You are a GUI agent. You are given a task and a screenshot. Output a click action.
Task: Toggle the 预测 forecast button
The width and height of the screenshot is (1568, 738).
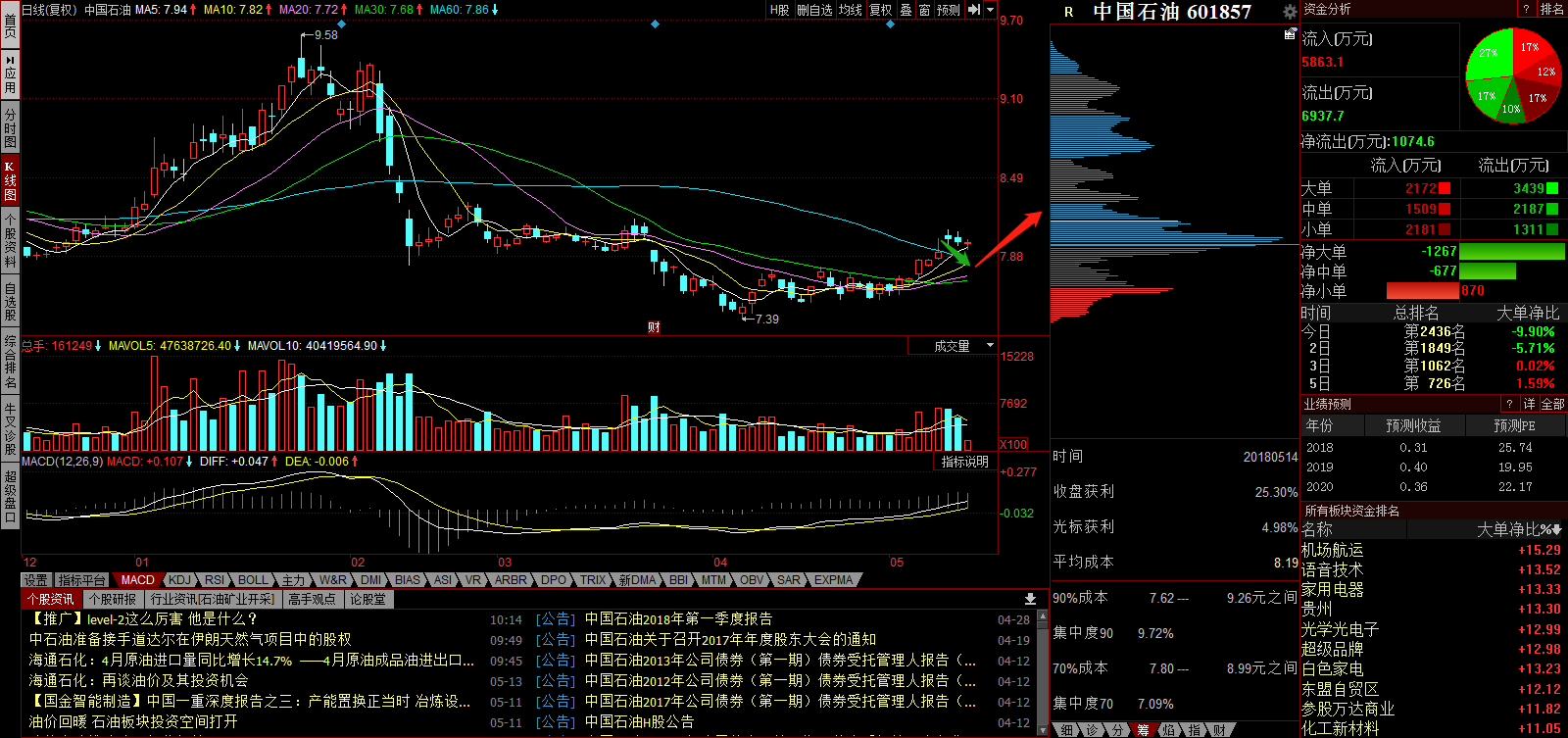click(x=949, y=10)
